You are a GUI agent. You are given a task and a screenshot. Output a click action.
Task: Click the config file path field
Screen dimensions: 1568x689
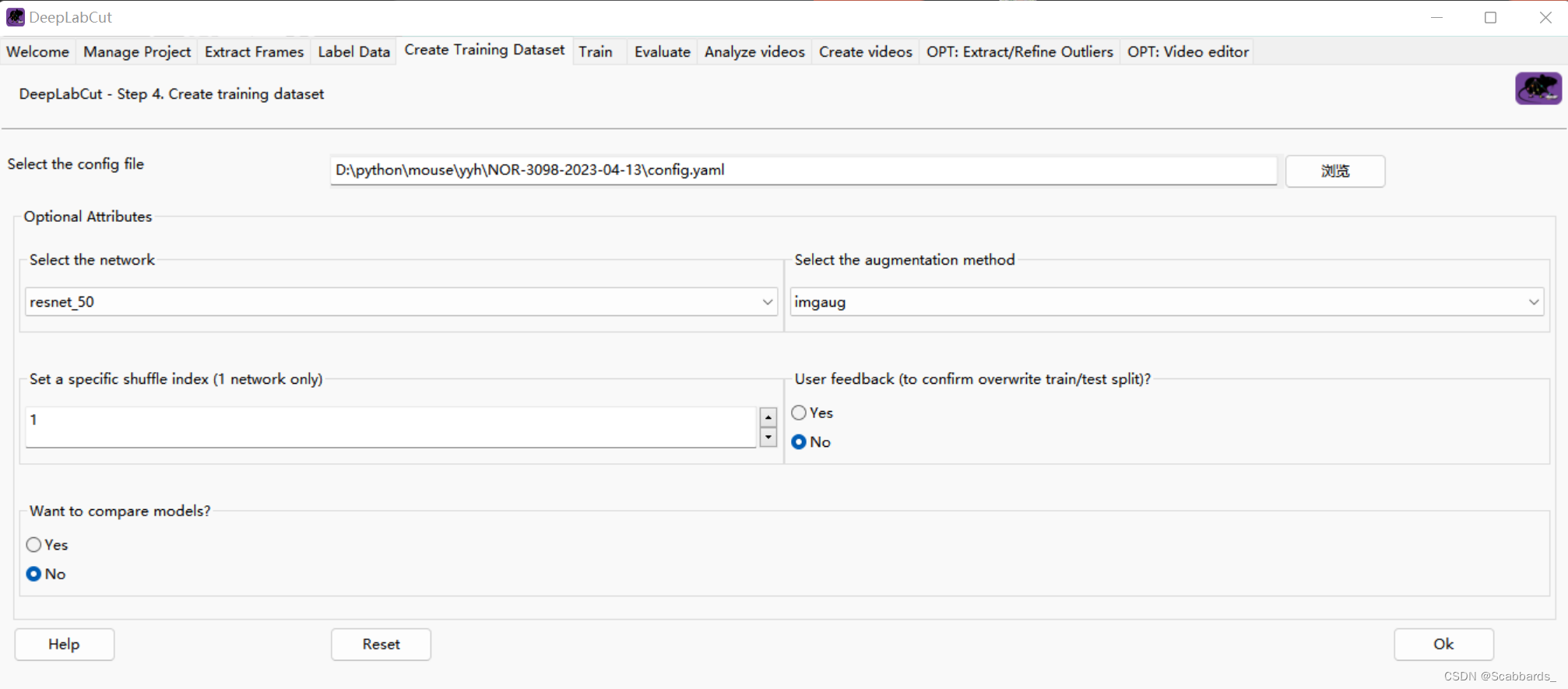click(x=803, y=170)
